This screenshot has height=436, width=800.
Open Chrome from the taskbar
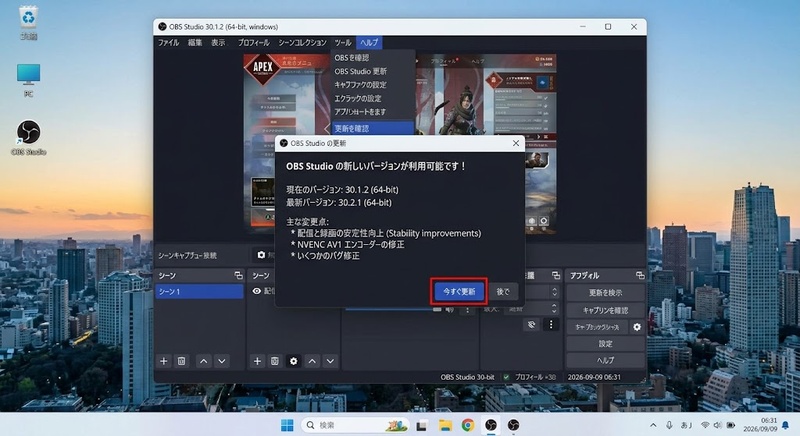(468, 425)
